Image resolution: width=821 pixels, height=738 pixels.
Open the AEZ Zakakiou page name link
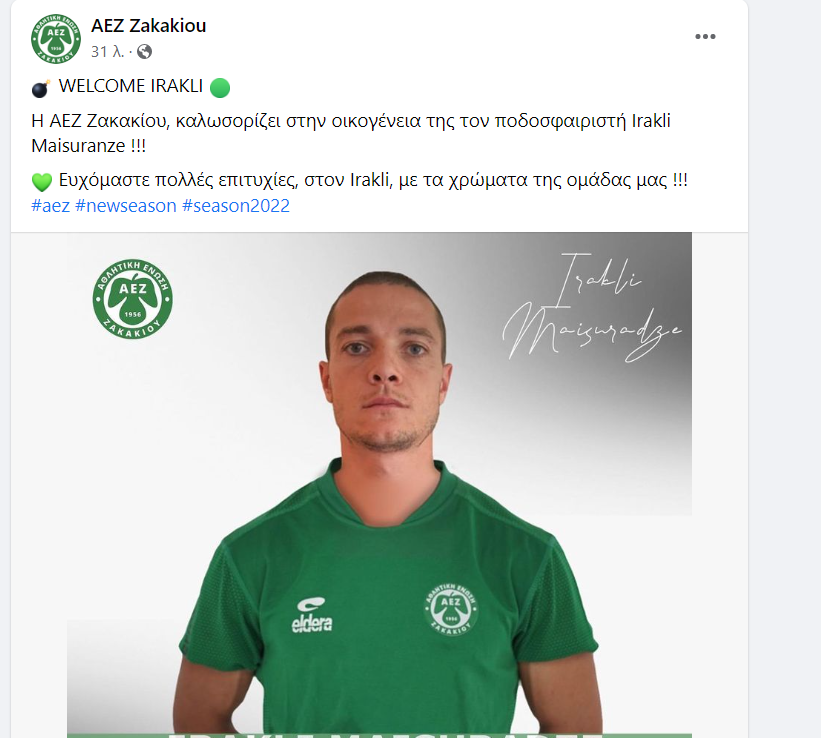tap(149, 26)
